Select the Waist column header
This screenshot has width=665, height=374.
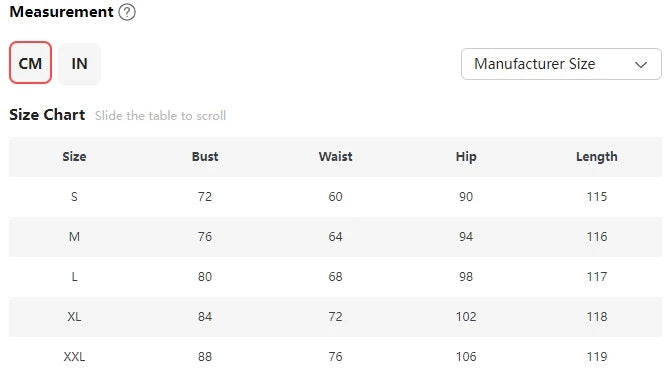335,156
